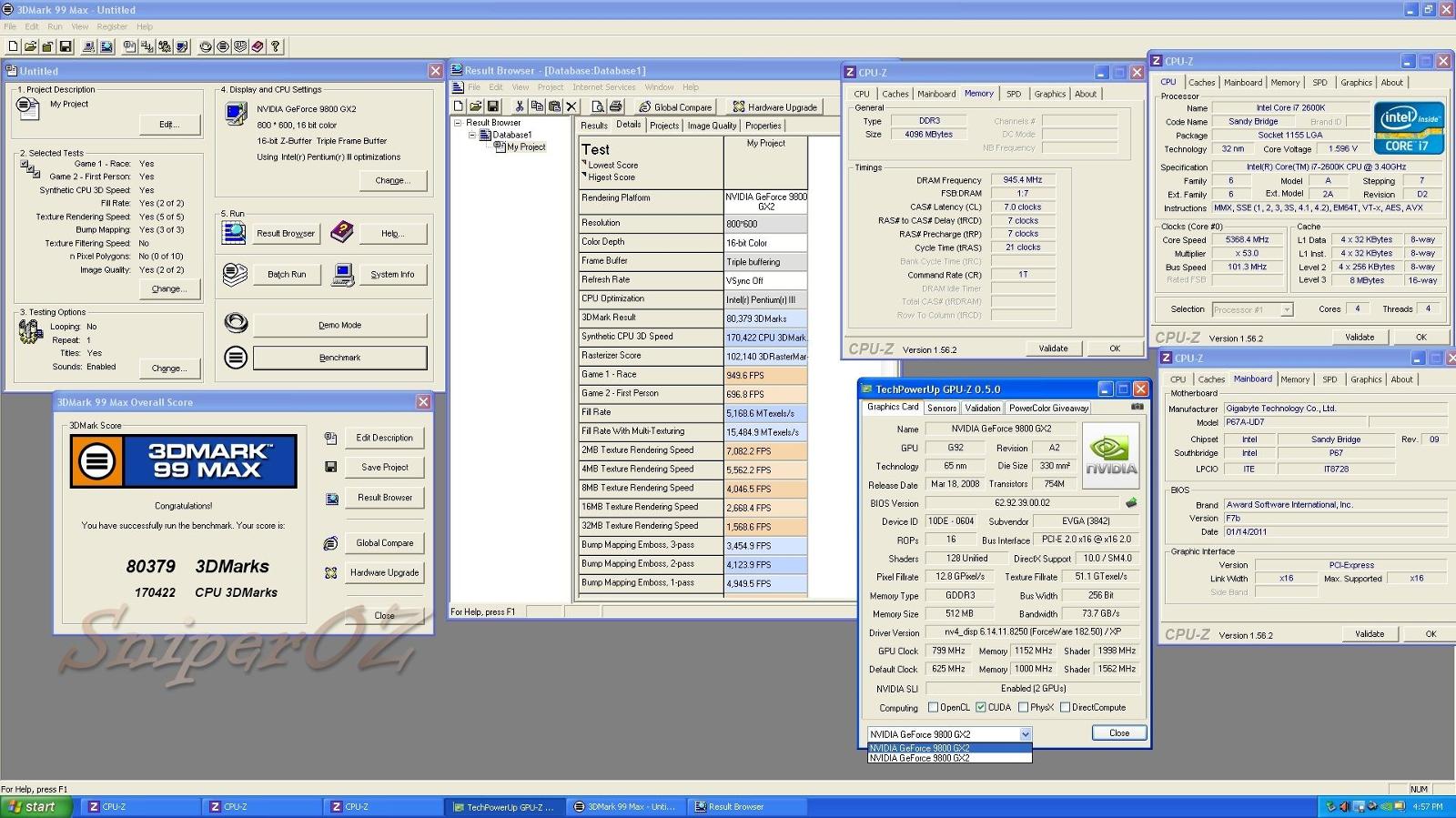This screenshot has height=818, width=1456.
Task: Toggle the CUDA checkbox in GPU-Z
Action: (980, 707)
